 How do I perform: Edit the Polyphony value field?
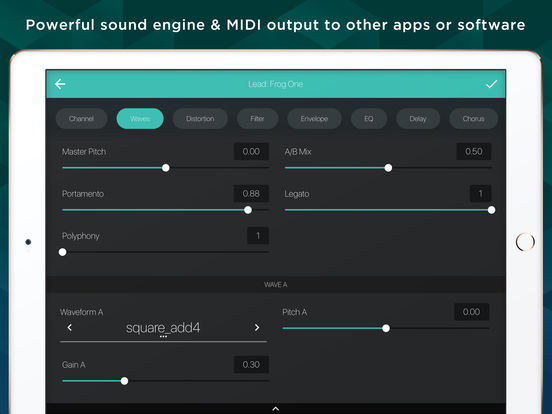pyautogui.click(x=258, y=236)
